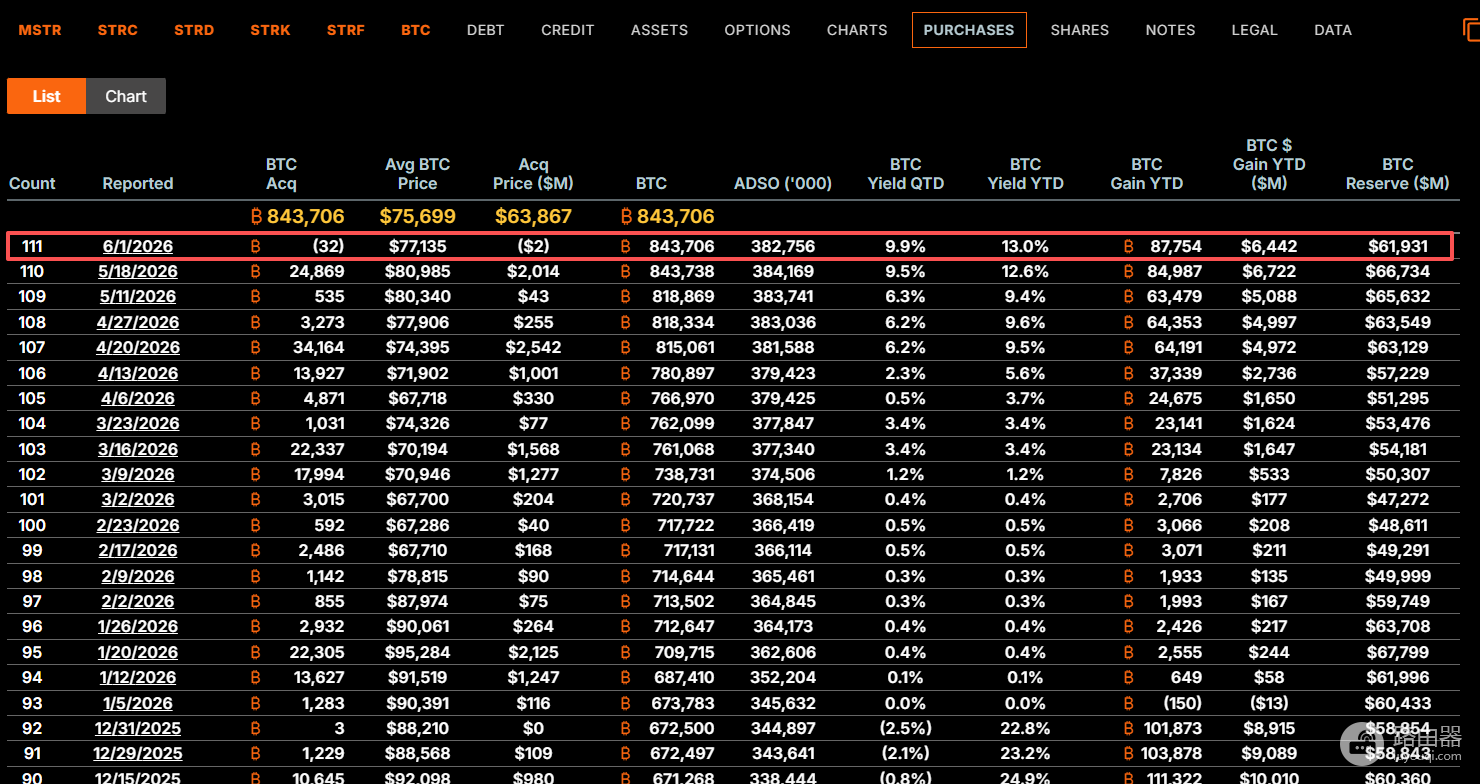Switch to the Chart view toggle
The height and width of the screenshot is (784, 1480).
(126, 96)
